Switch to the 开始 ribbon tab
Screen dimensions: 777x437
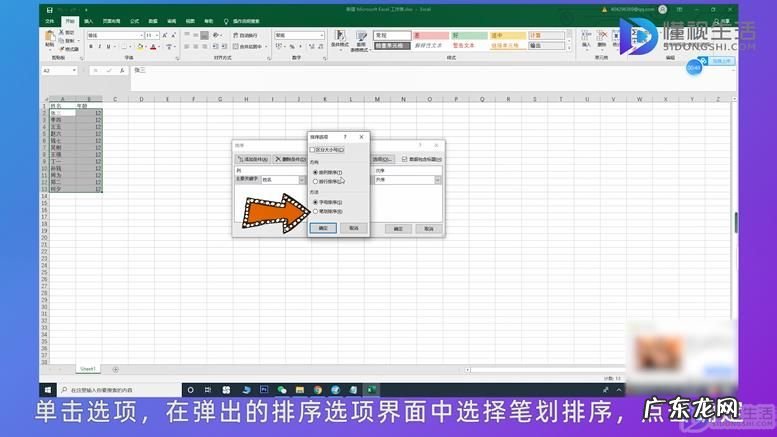70,21
